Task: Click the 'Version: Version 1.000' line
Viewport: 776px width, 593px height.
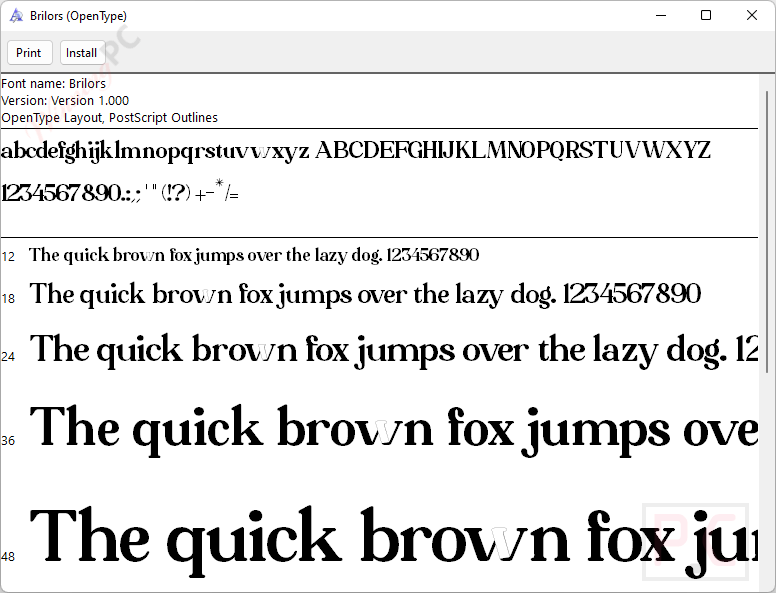Action: point(65,100)
